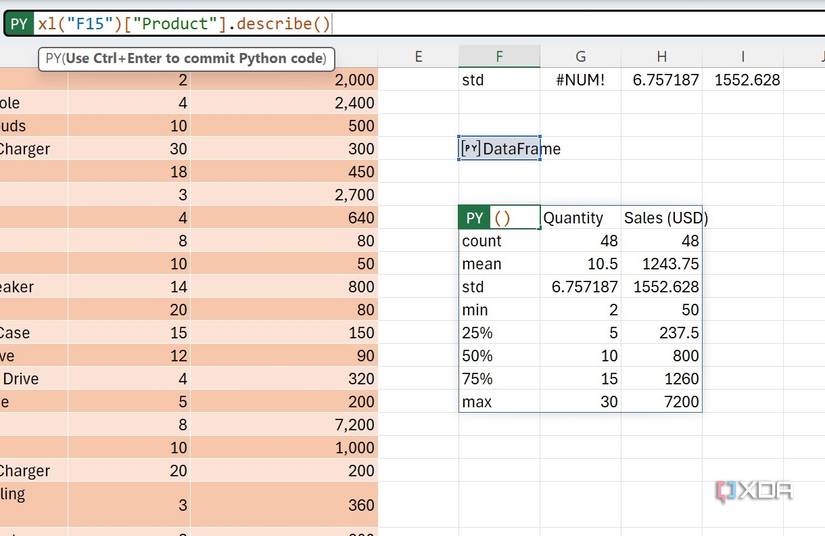The image size is (825, 536).
Task: Click the max Quantity value 30
Action: click(580, 401)
